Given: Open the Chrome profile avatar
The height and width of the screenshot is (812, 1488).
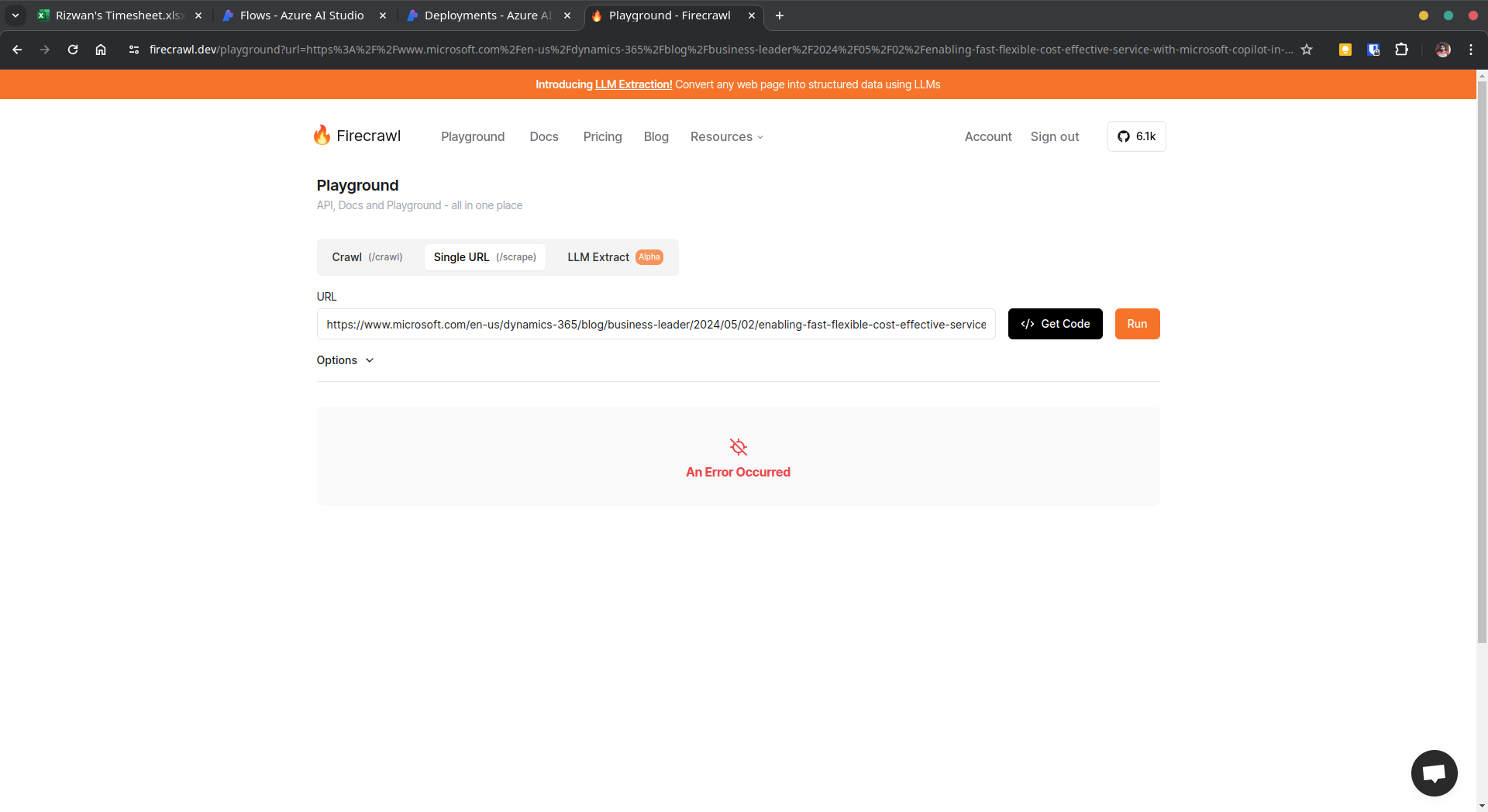Looking at the screenshot, I should pos(1443,50).
